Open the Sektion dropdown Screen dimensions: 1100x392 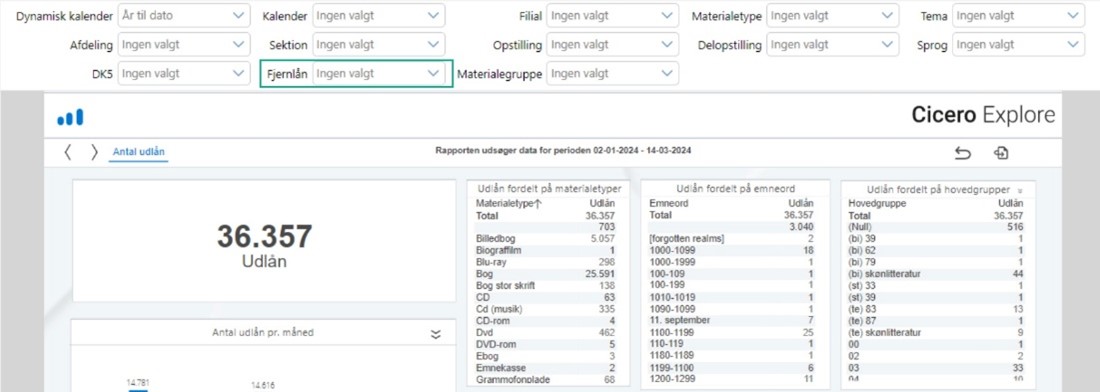coord(379,44)
